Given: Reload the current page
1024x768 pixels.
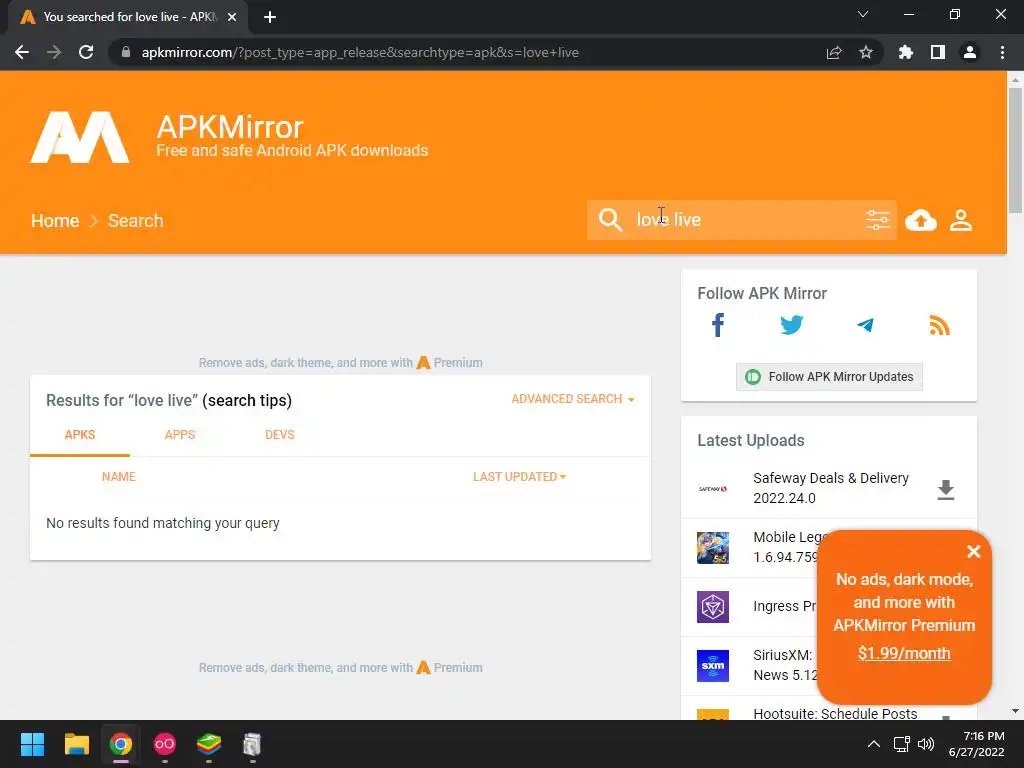Looking at the screenshot, I should click(x=86, y=52).
